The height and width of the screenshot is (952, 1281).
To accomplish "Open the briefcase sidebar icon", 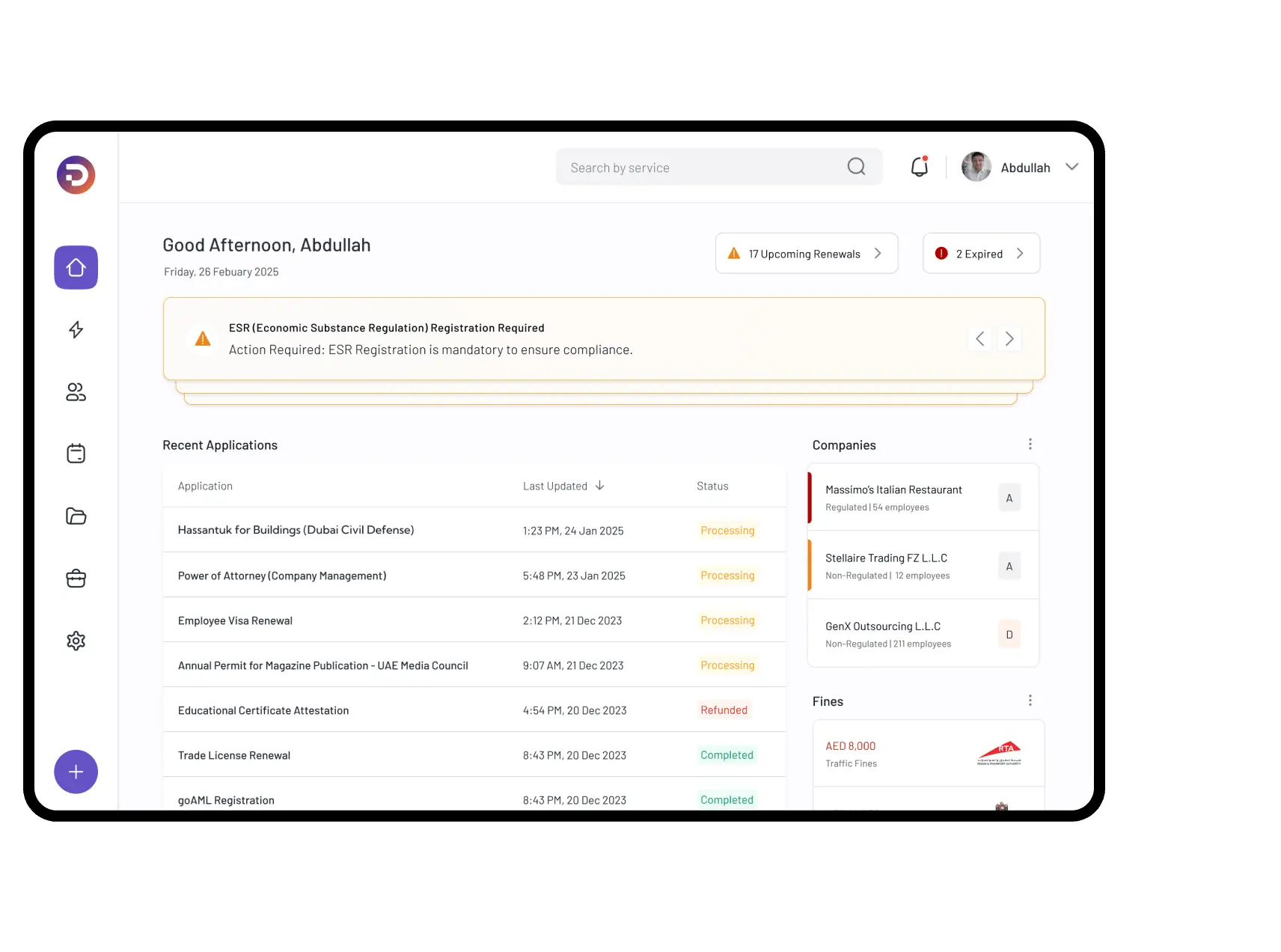I will 76,579.
